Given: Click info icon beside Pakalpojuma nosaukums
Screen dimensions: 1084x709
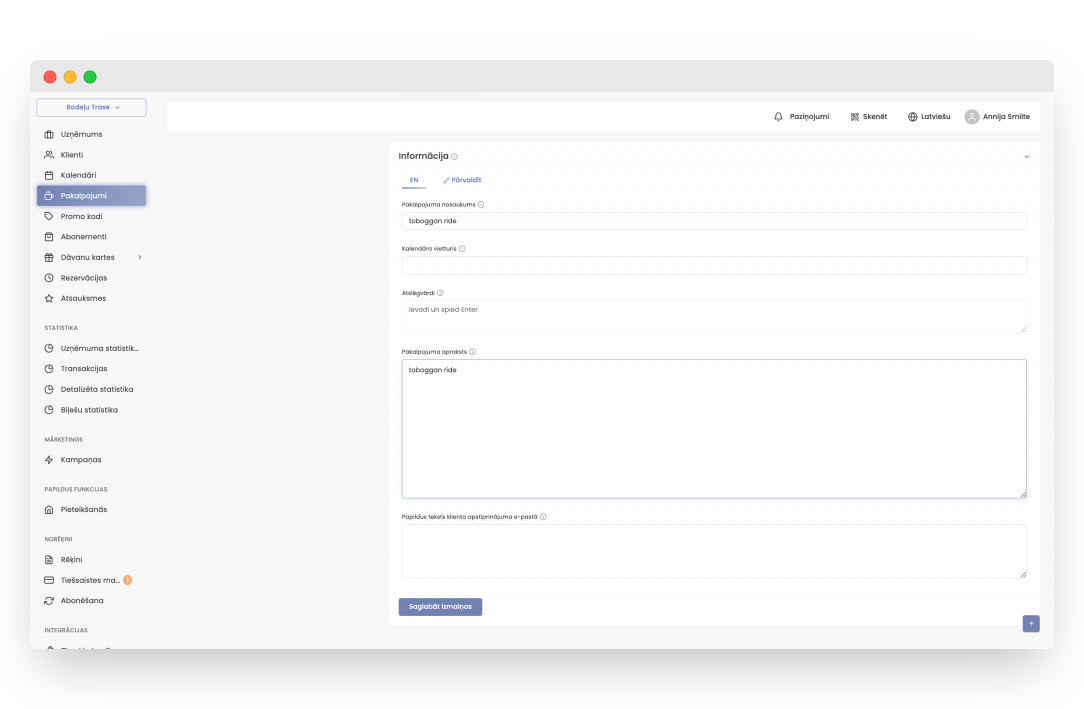Looking at the screenshot, I should click(x=481, y=204).
